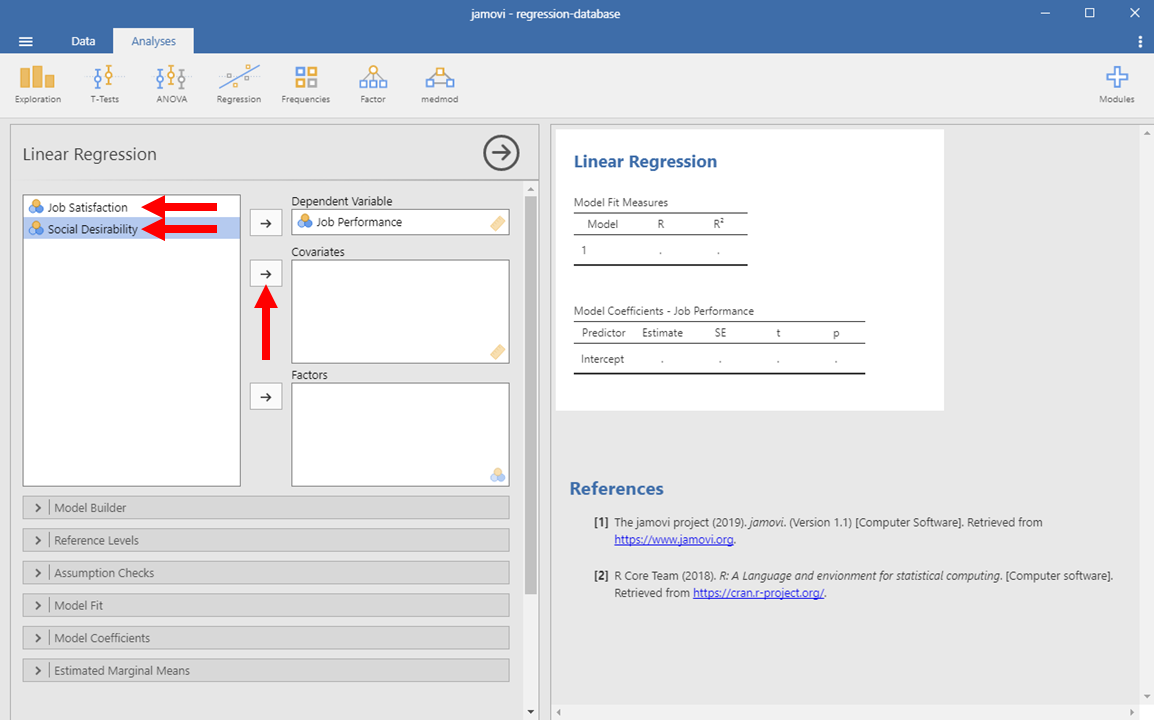Image resolution: width=1154 pixels, height=720 pixels.
Task: Collapse options panel with circled arrow
Action: (x=501, y=153)
